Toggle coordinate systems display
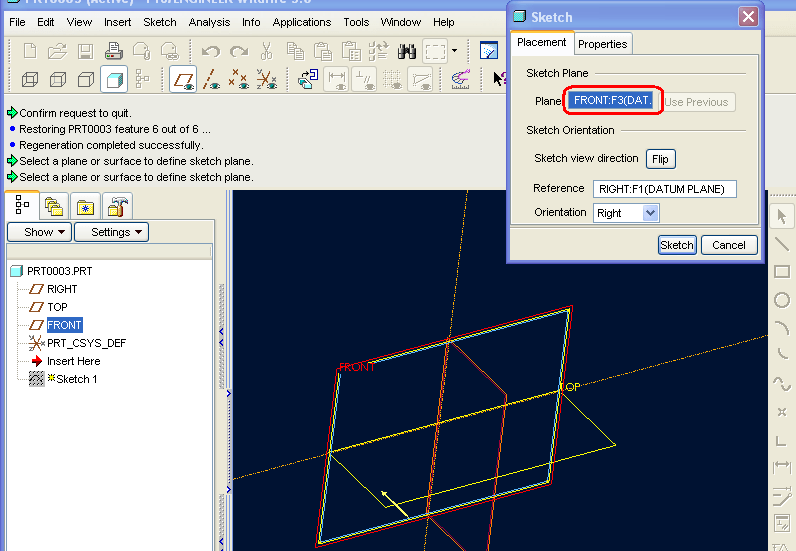The height and width of the screenshot is (551, 796). (267, 80)
